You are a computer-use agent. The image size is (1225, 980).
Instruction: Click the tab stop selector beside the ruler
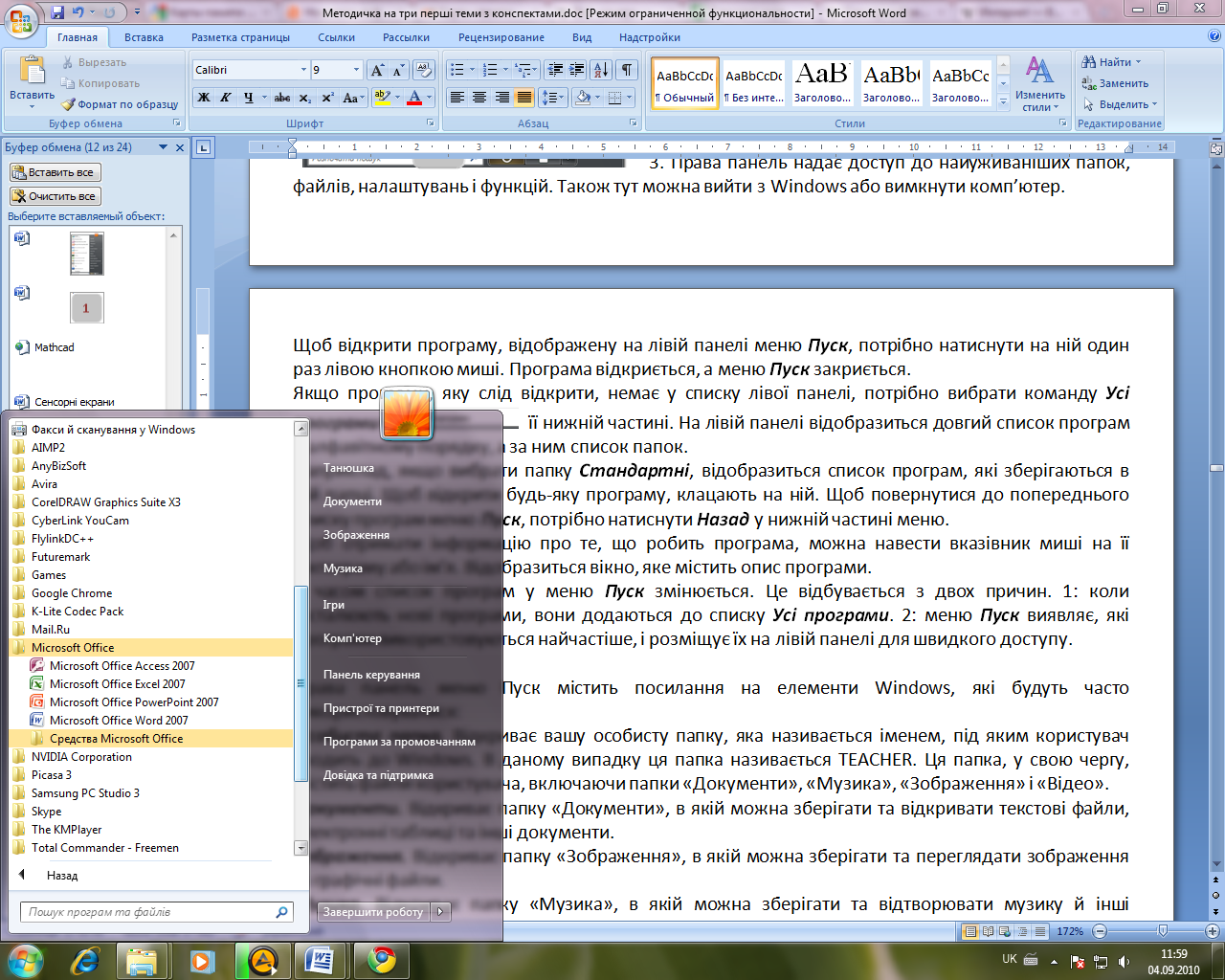pyautogui.click(x=203, y=147)
